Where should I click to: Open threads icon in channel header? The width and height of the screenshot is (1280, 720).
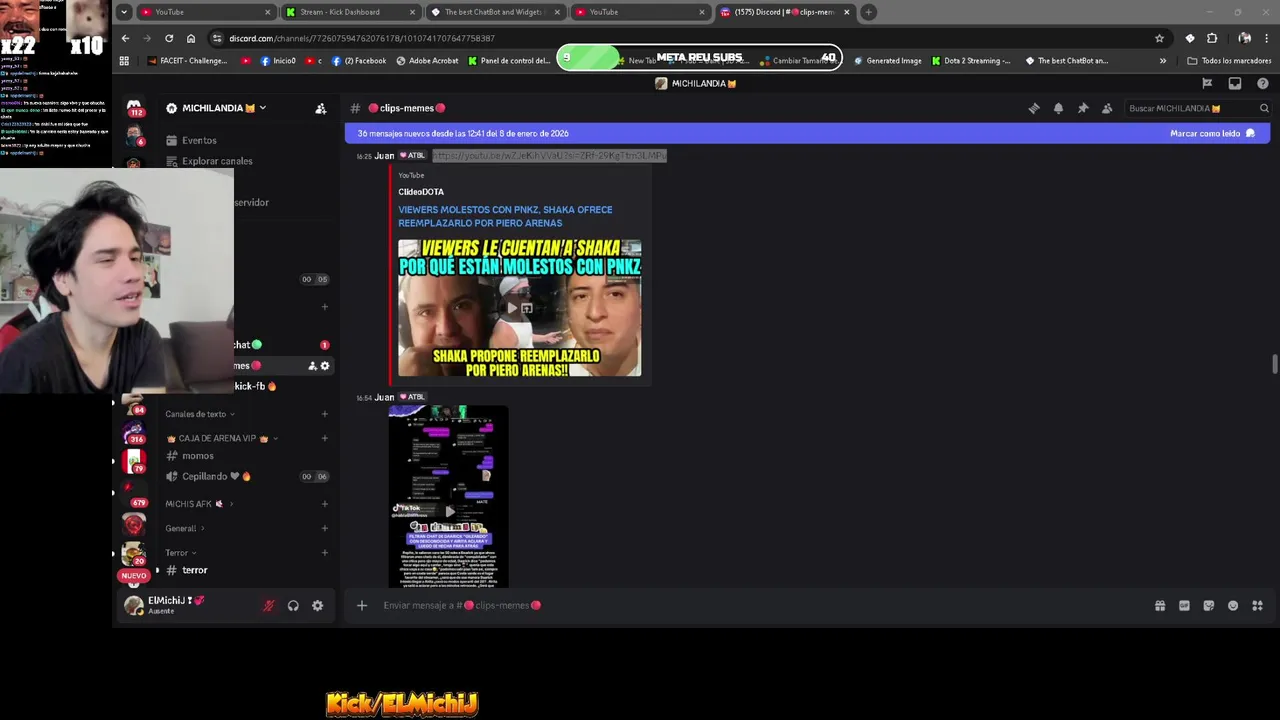(x=1034, y=108)
